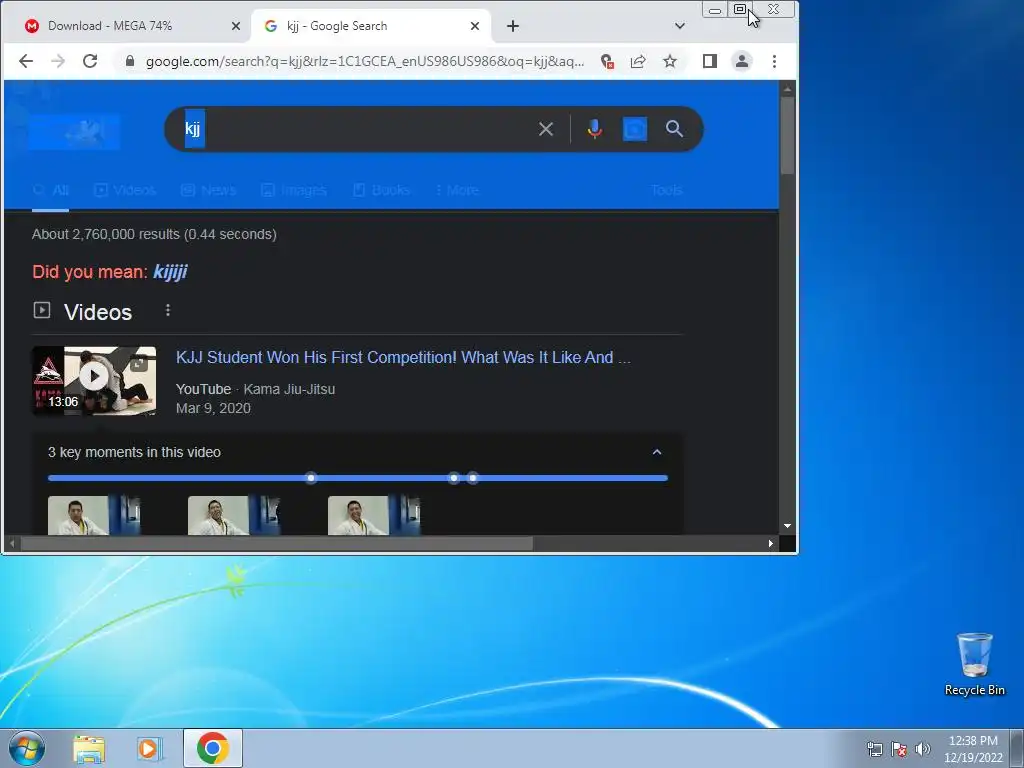Image resolution: width=1024 pixels, height=768 pixels.
Task: Click the Google logo in the header
Action: pos(74,132)
